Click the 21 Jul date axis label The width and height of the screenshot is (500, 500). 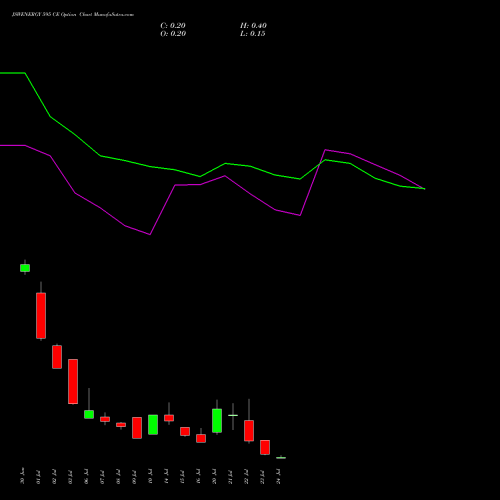[x=230, y=477]
